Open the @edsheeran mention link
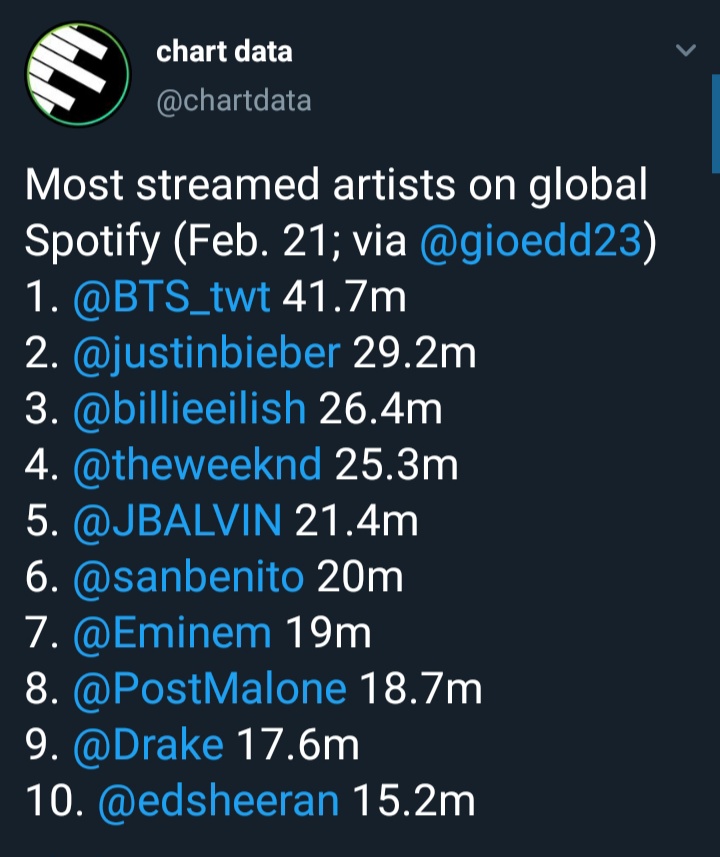Viewport: 720px width, 857px height. pyautogui.click(x=219, y=801)
